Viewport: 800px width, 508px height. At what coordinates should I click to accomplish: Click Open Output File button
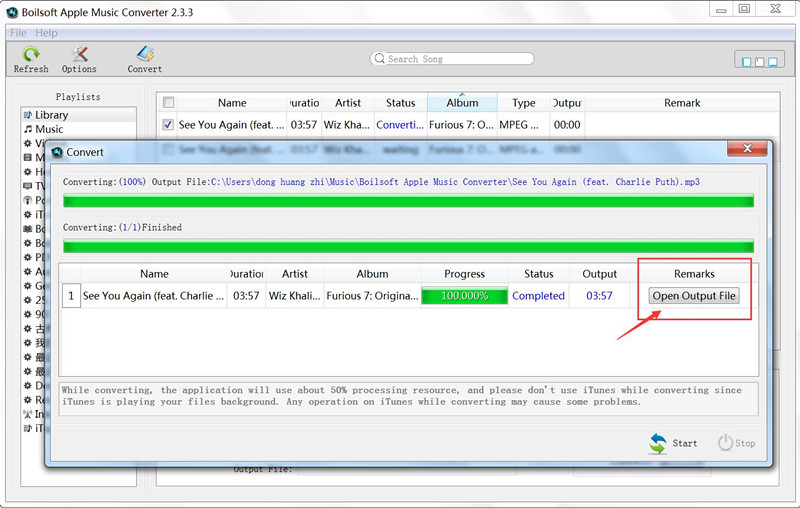[x=694, y=296]
